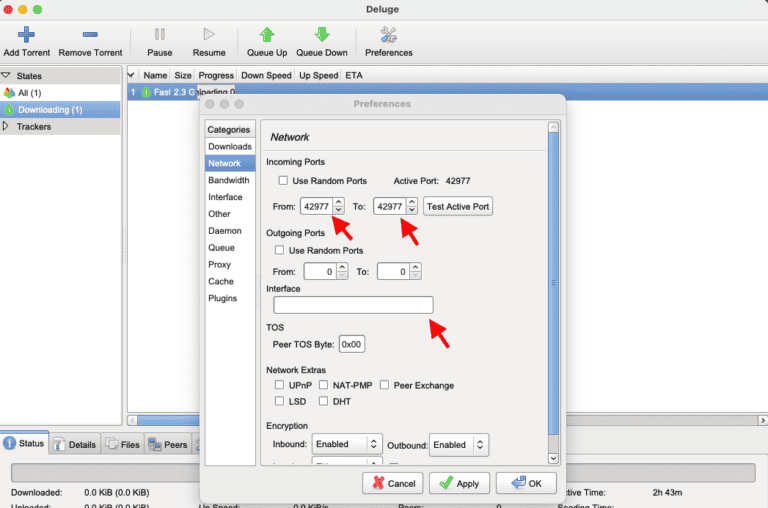Switch to the Bandwidth preferences category
The width and height of the screenshot is (768, 508).
click(229, 180)
